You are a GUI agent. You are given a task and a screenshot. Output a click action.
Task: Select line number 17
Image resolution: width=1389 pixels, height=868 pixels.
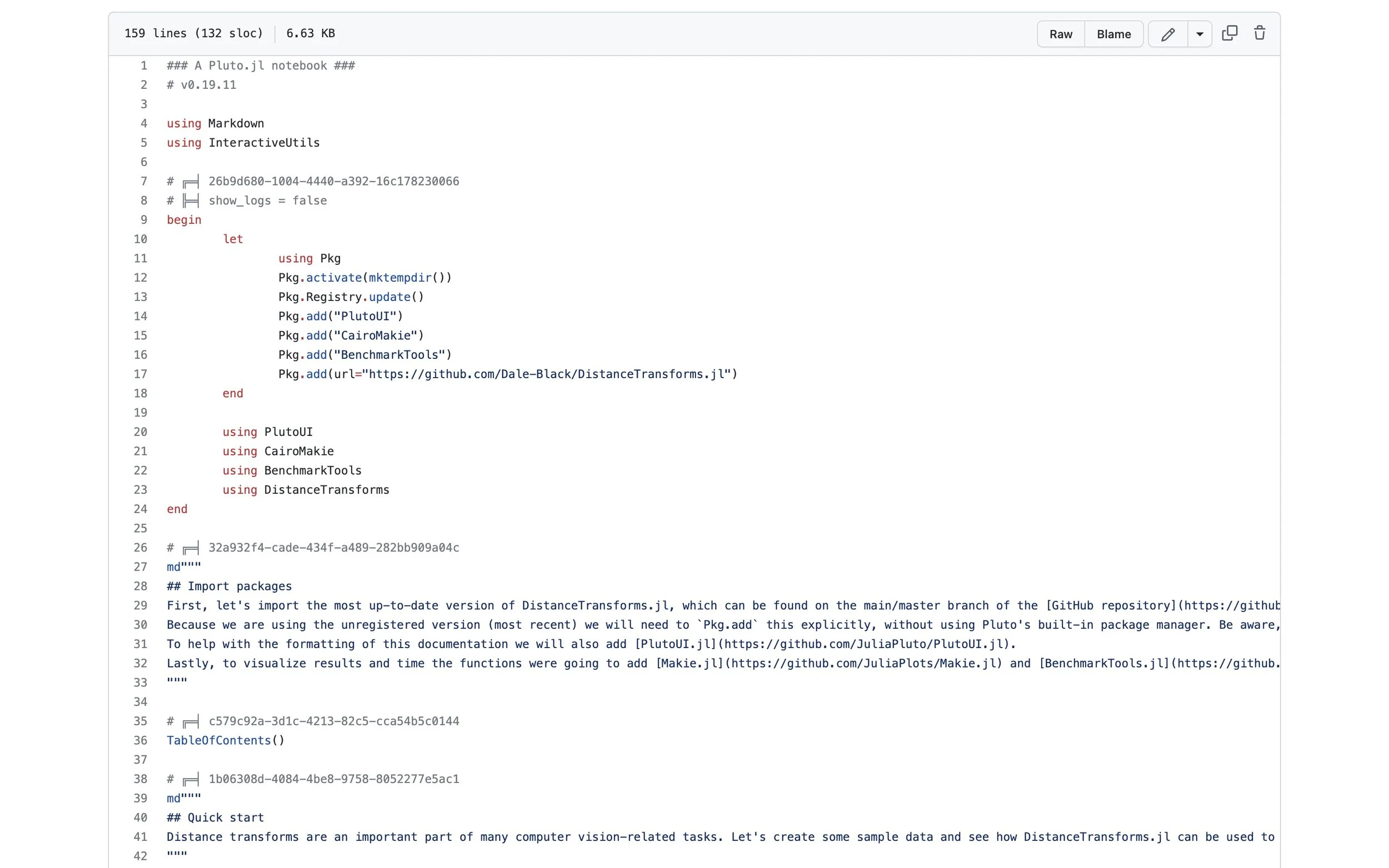[x=140, y=374]
